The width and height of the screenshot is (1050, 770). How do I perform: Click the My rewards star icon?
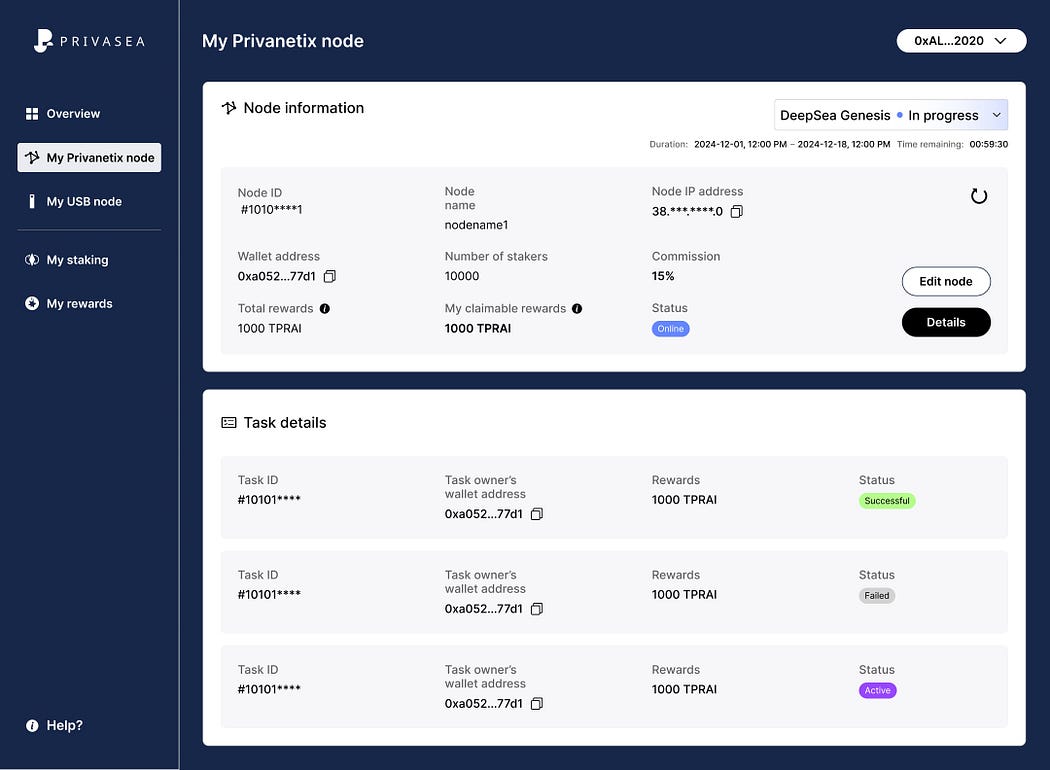[x=31, y=303]
